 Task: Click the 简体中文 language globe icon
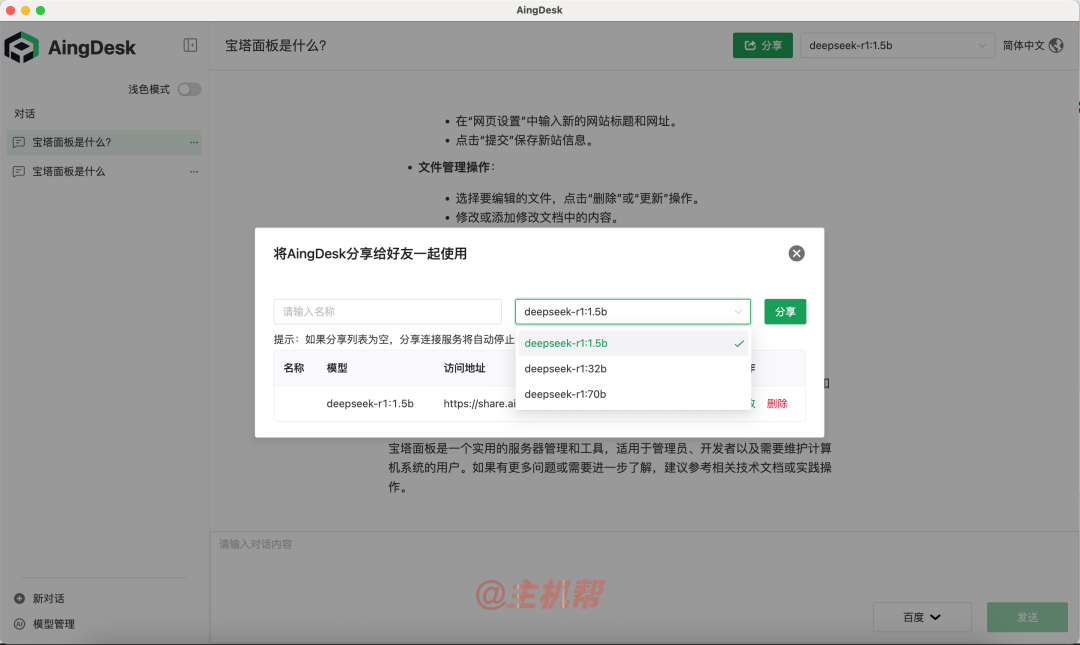(x=1056, y=45)
